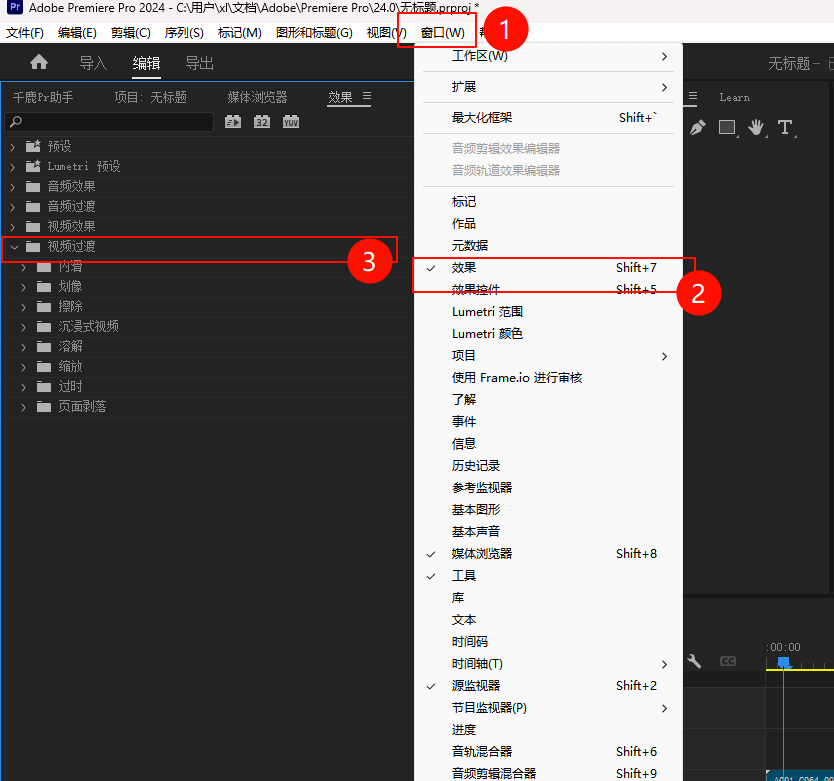Select the Pen tool
834x781 pixels.
point(698,128)
